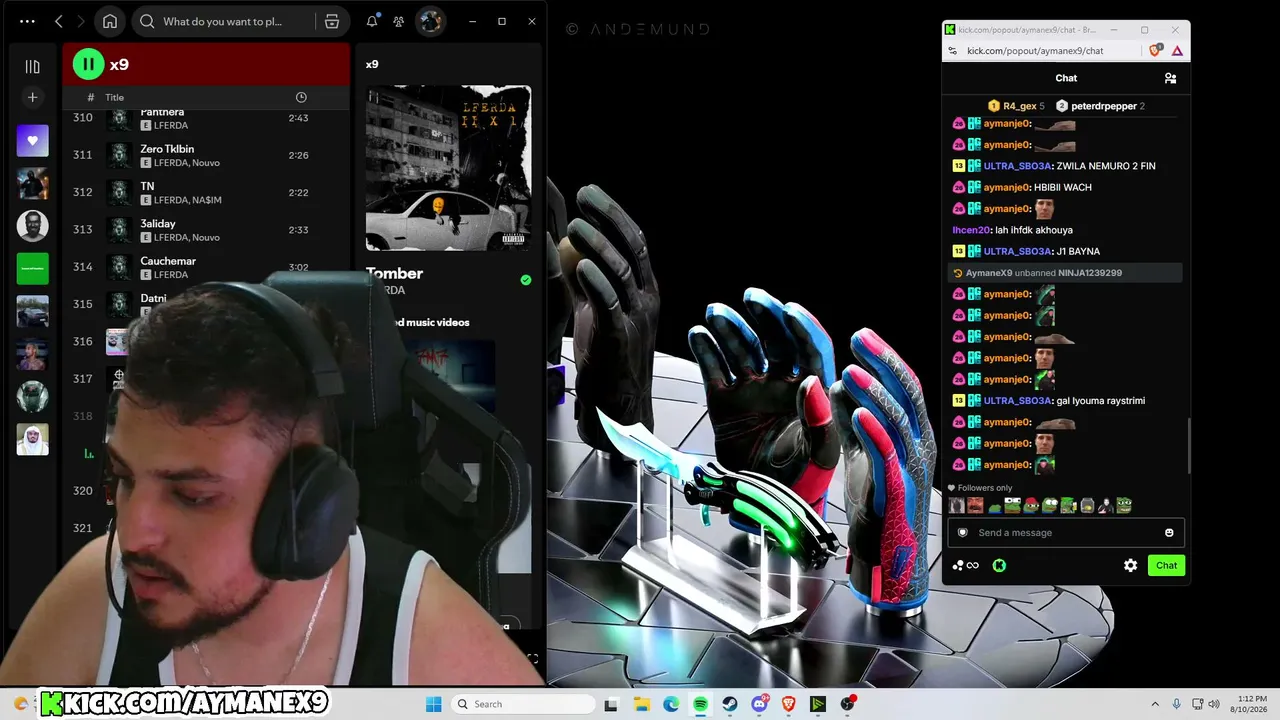Image resolution: width=1280 pixels, height=720 pixels.
Task: Toggle the microphone tray icon
Action: [1177, 704]
